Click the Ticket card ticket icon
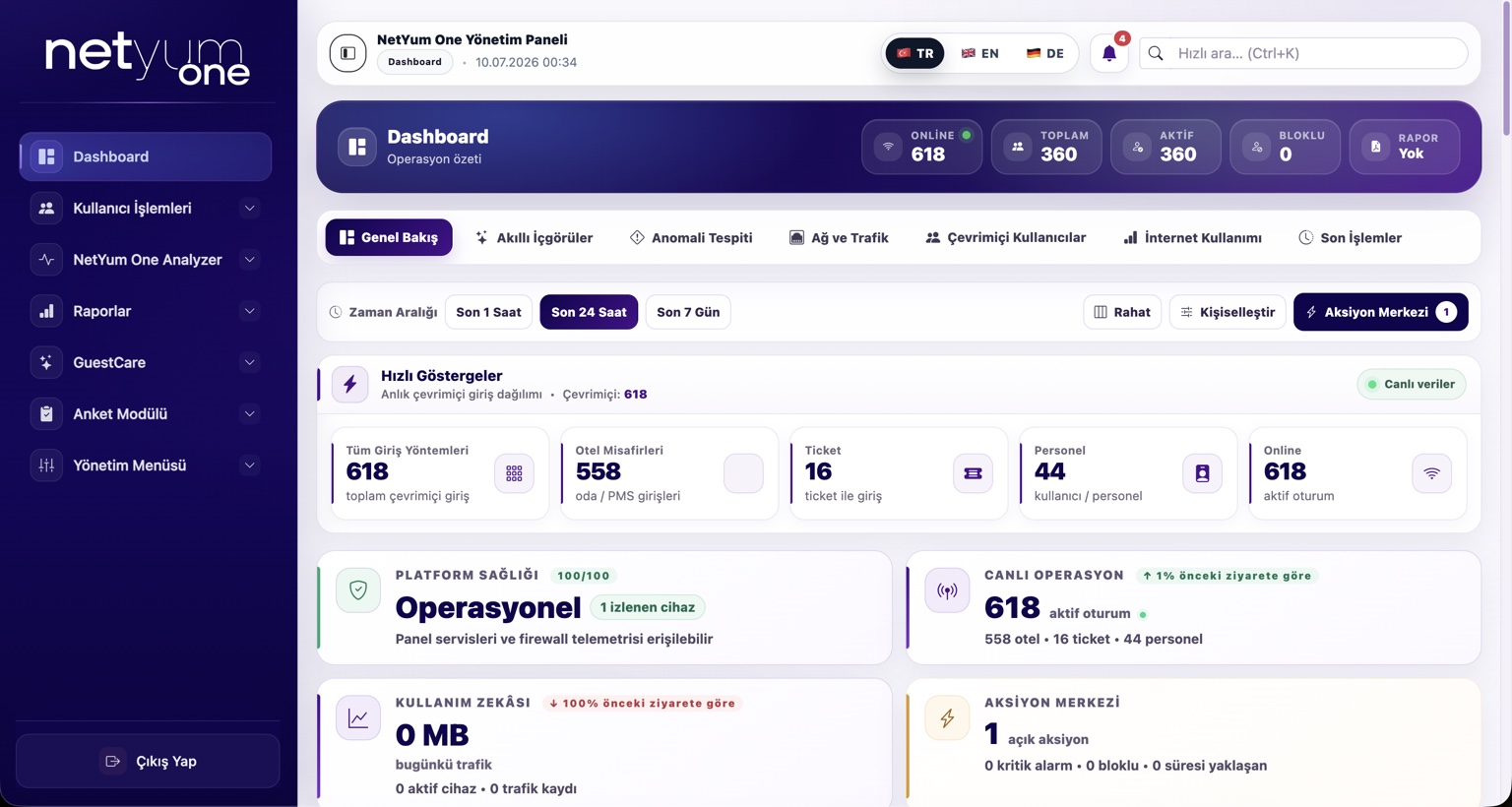 (973, 473)
